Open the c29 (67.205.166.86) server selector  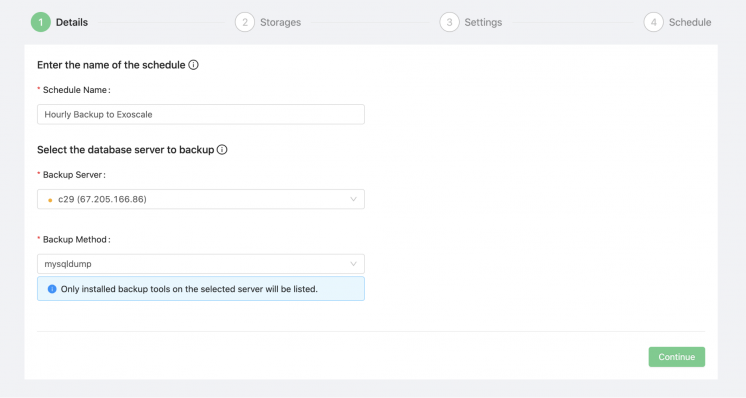pos(201,199)
